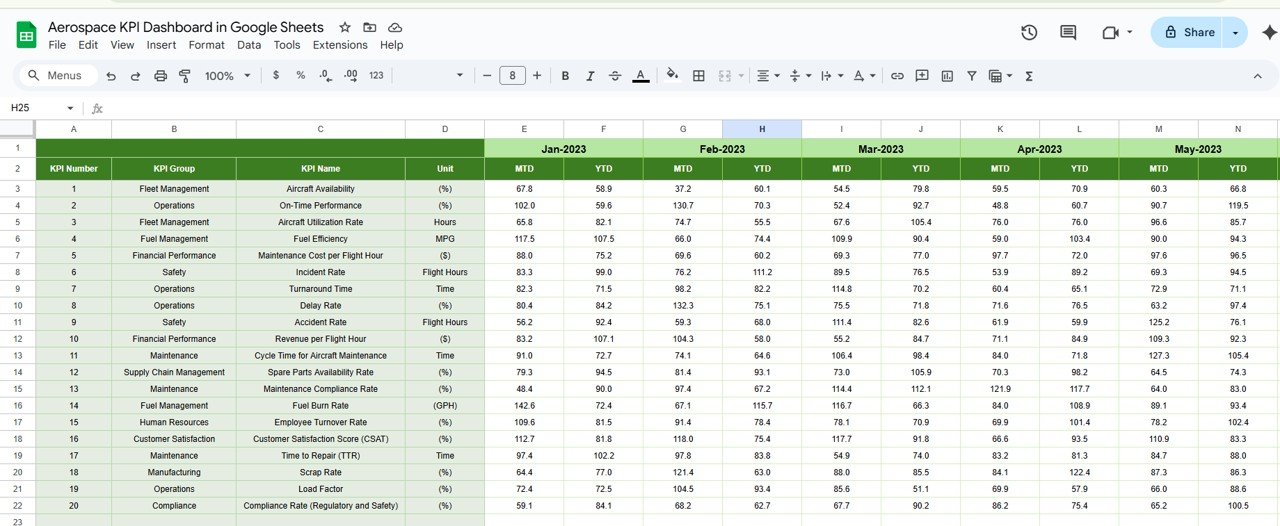This screenshot has width=1280, height=526.
Task: Open the Format menu
Action: (207, 45)
